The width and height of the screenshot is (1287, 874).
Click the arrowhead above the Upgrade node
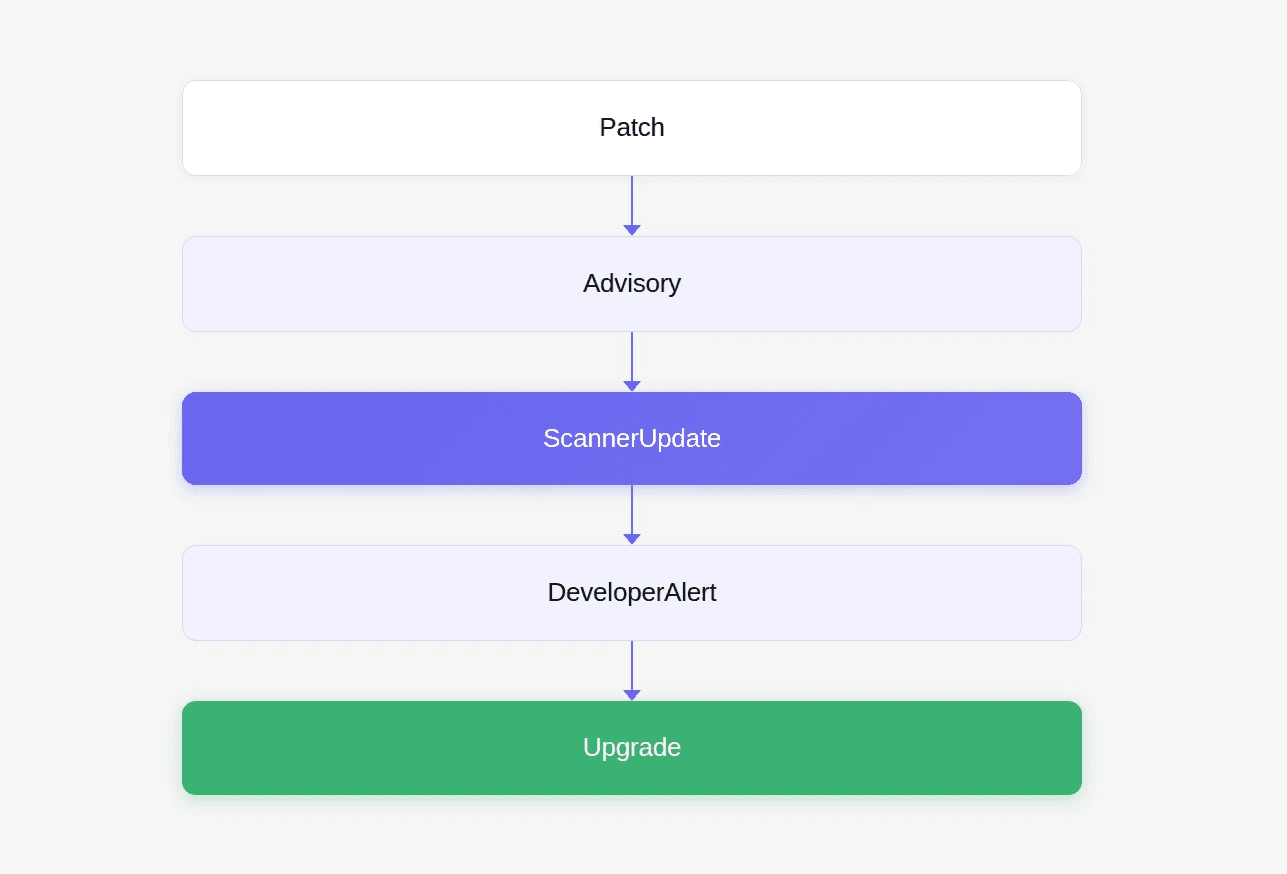tap(632, 695)
